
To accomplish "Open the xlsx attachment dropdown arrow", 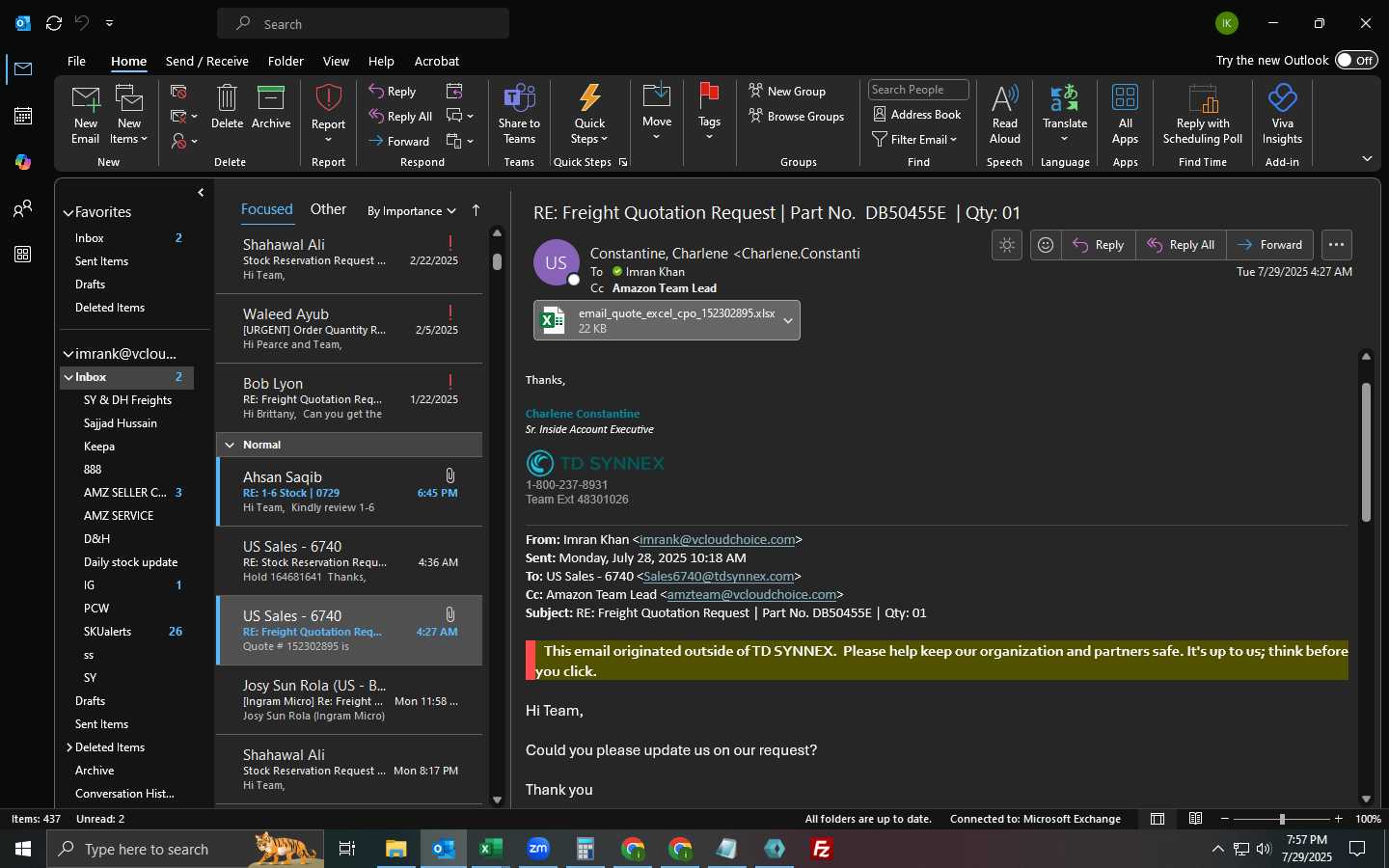I will coord(788,321).
